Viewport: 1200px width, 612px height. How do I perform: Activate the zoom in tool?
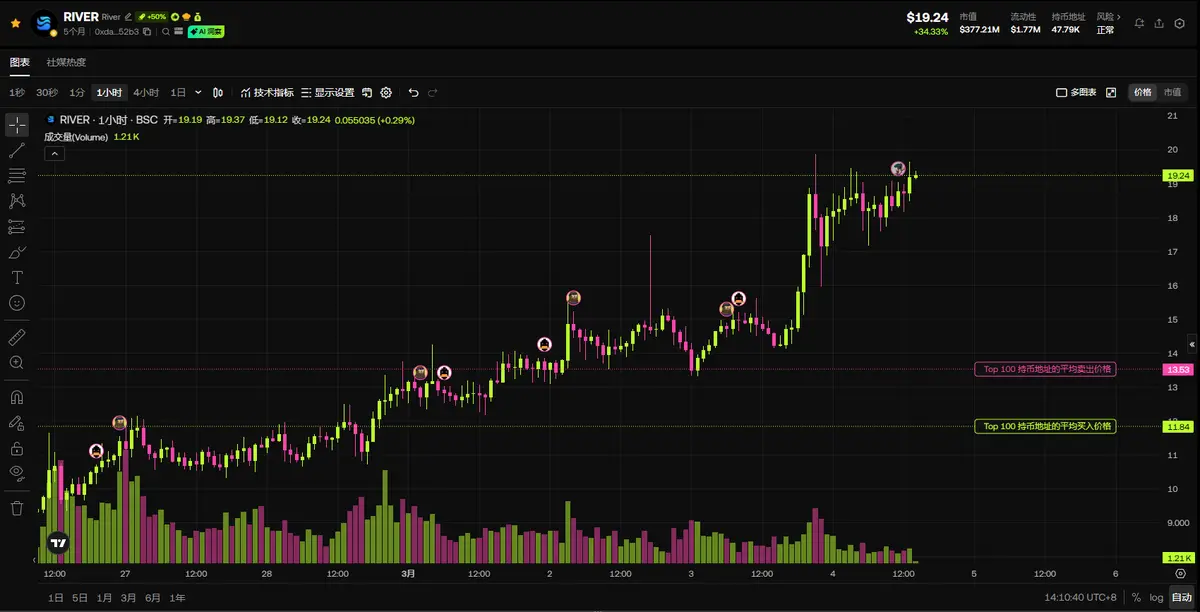coord(17,363)
